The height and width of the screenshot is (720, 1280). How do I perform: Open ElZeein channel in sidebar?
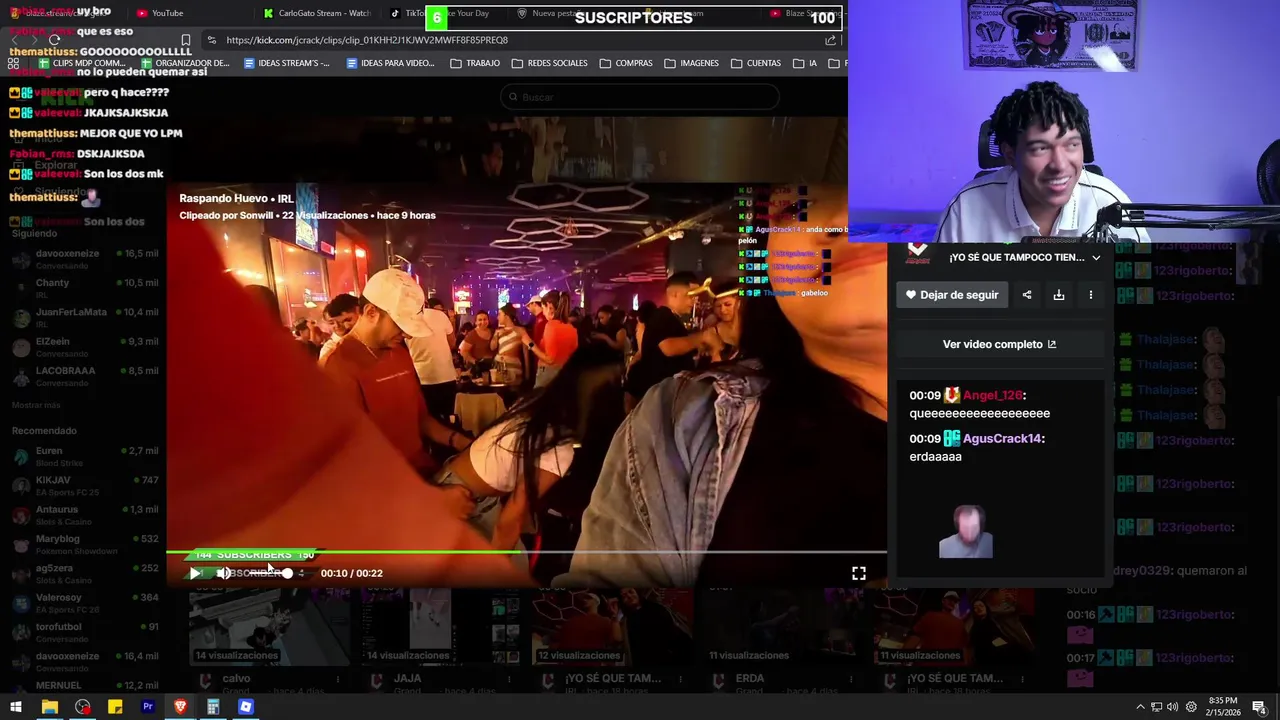point(85,346)
